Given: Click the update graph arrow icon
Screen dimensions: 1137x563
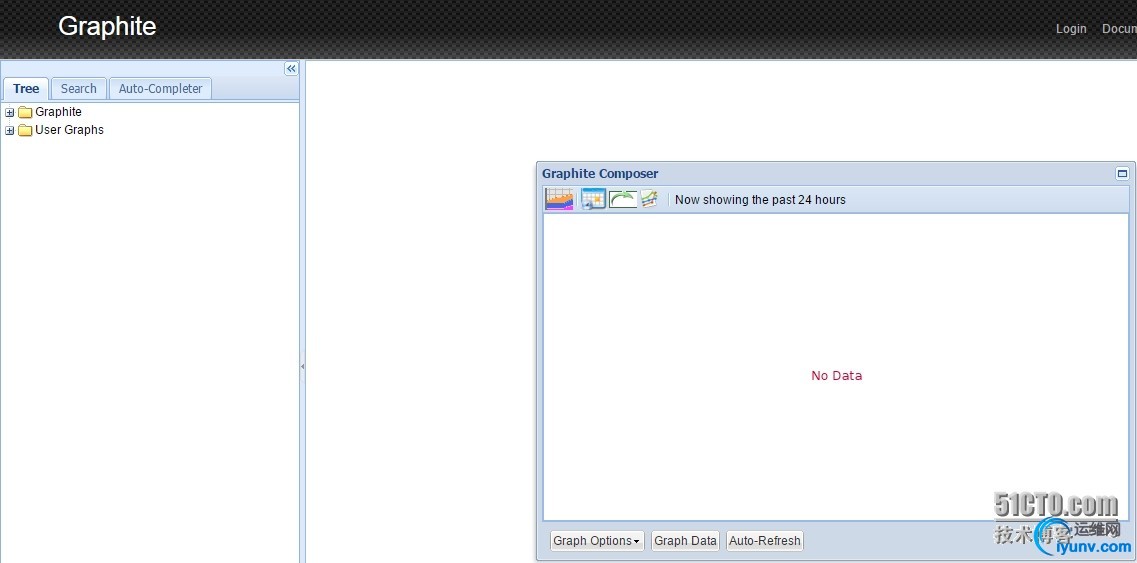Looking at the screenshot, I should [x=623, y=199].
